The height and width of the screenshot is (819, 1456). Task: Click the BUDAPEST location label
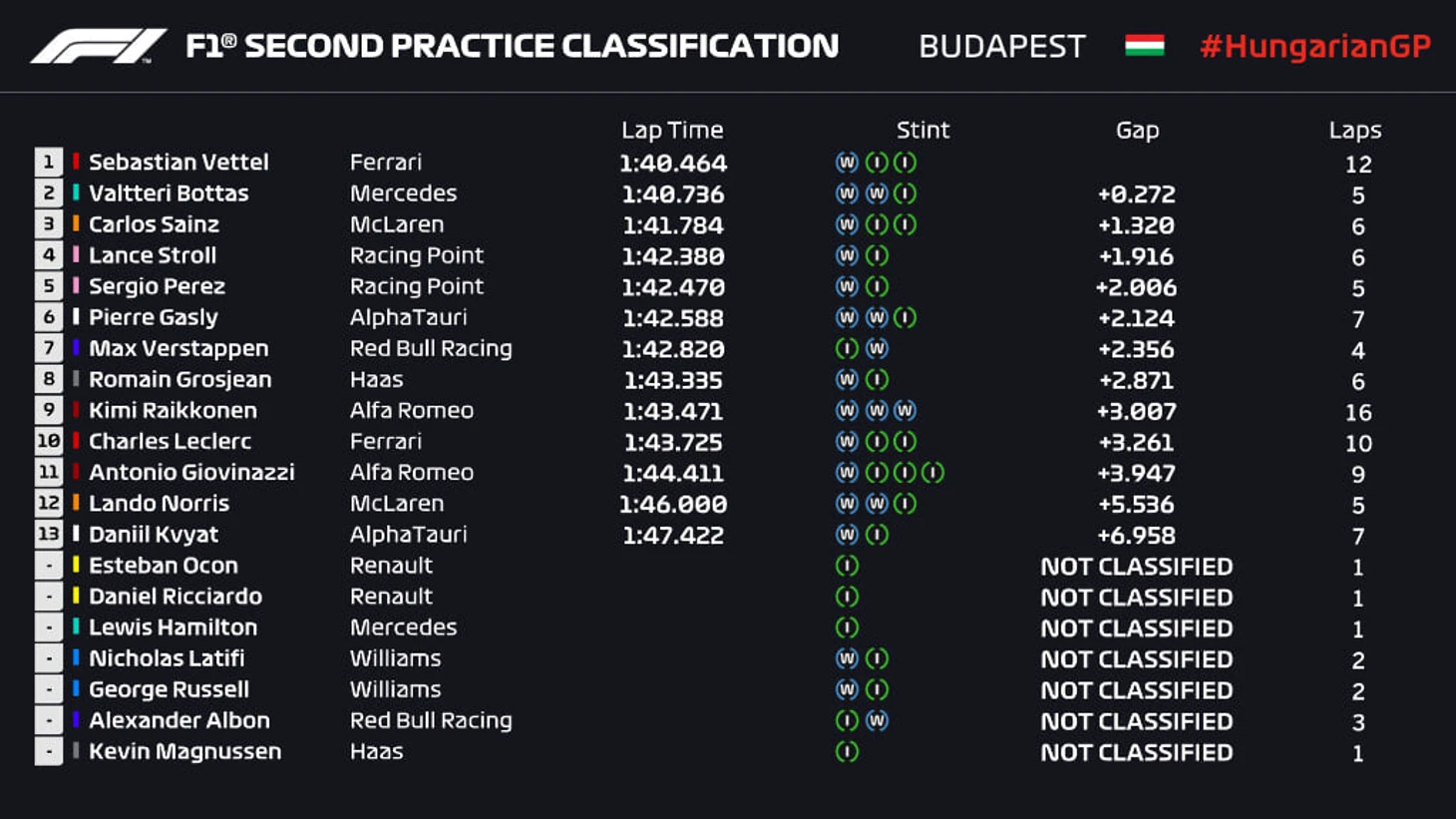pos(1001,46)
